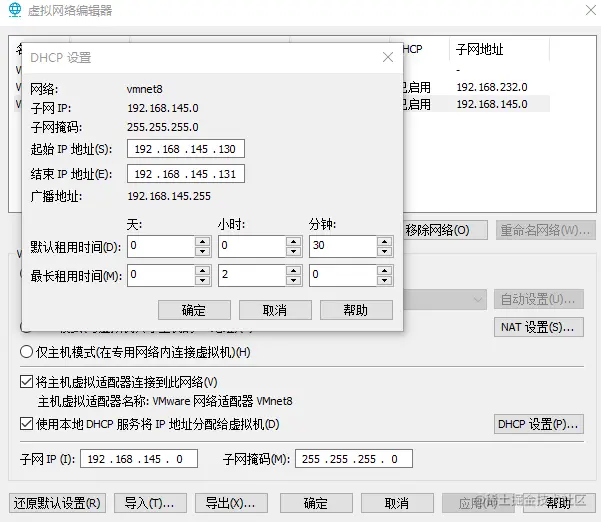The height and width of the screenshot is (522, 601).
Task: Click the maximum lease minutes field
Action: tap(343, 275)
